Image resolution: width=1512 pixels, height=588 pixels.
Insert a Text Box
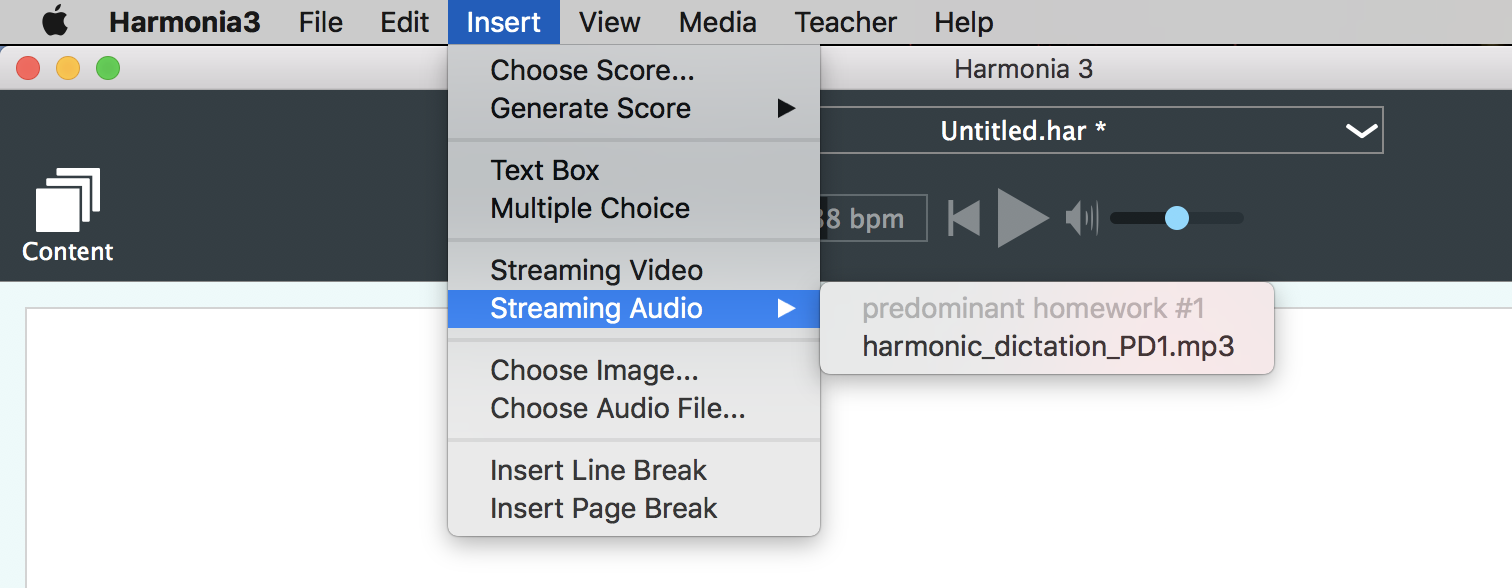pos(544,170)
